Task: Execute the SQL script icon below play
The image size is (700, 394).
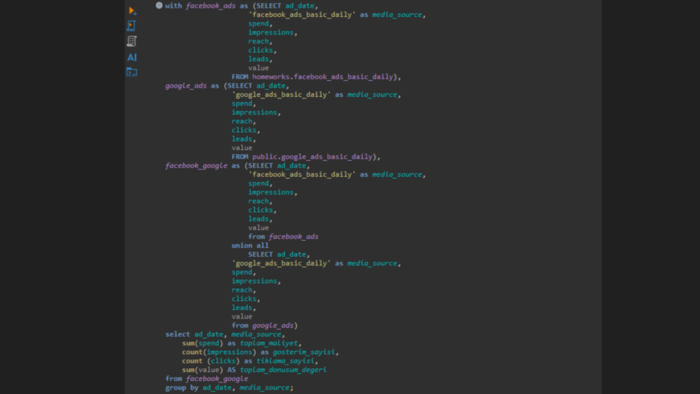Action: [131, 26]
